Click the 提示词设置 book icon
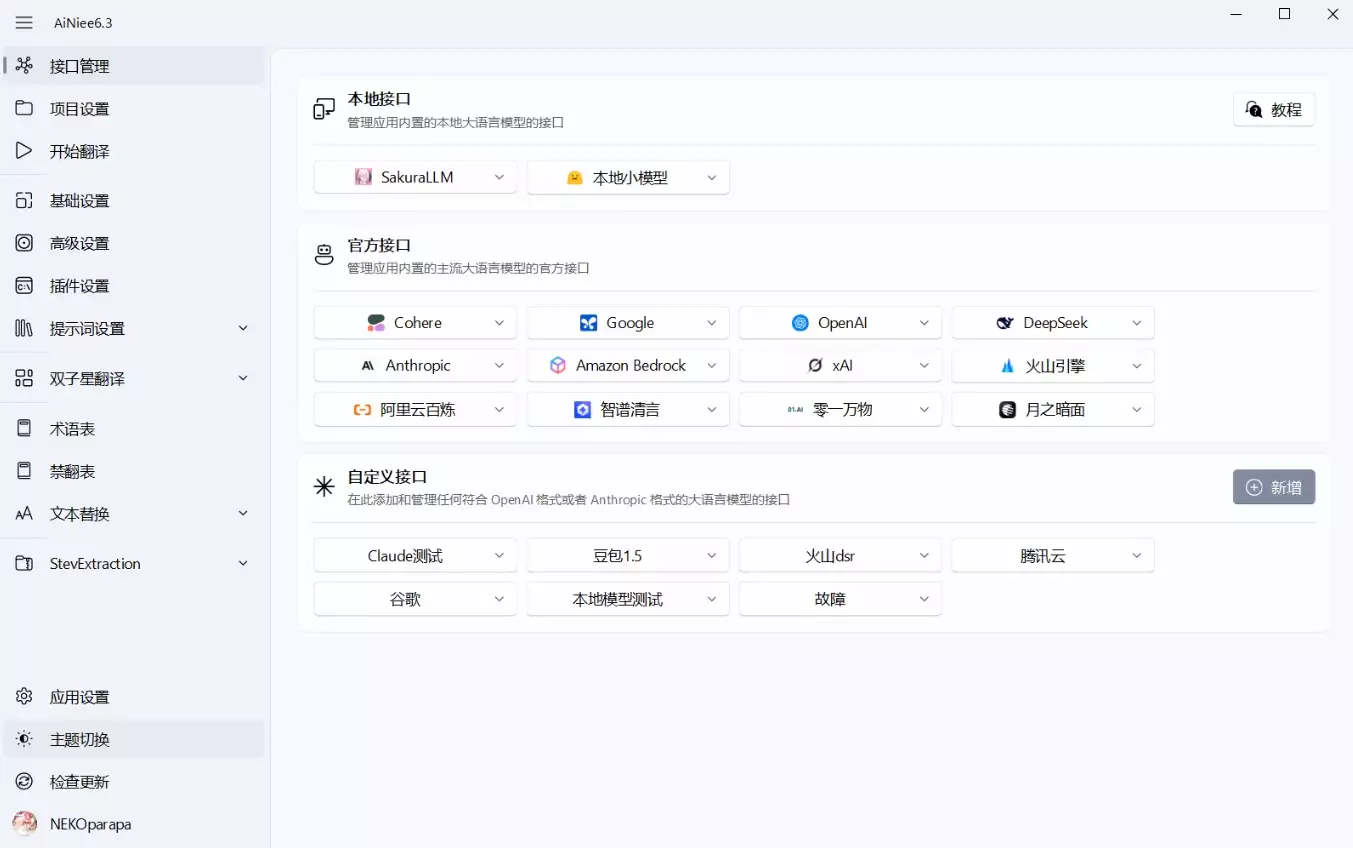Image resolution: width=1353 pixels, height=848 pixels. point(24,329)
